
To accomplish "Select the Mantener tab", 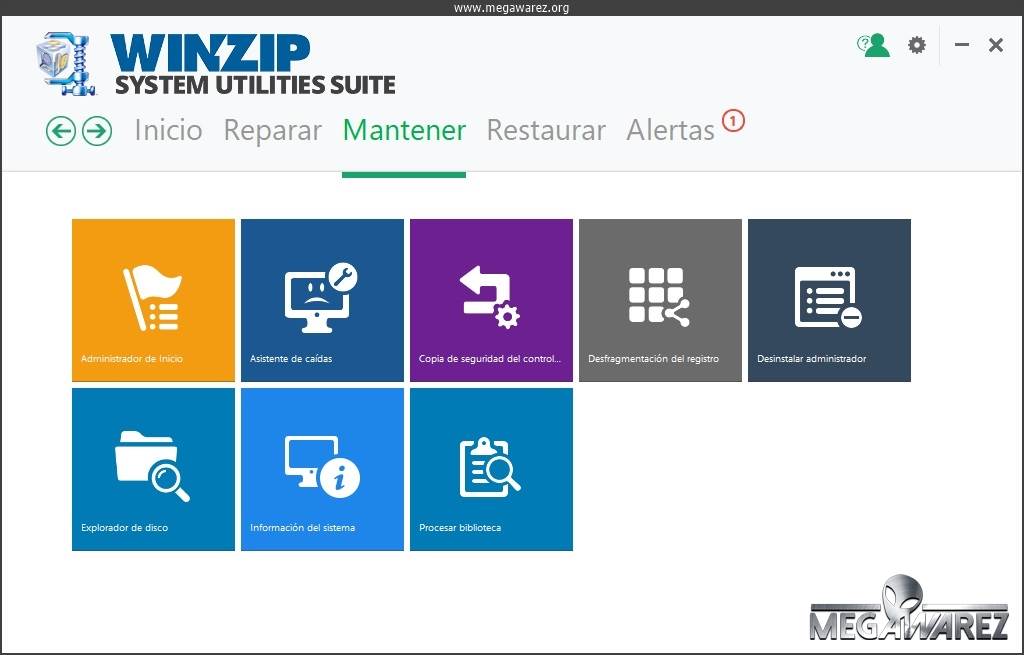I will point(404,130).
